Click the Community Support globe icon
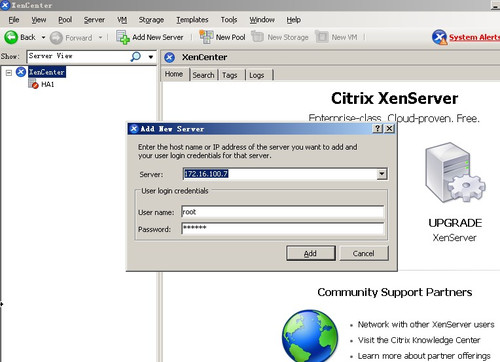This screenshot has width=500, height=362. [310, 336]
